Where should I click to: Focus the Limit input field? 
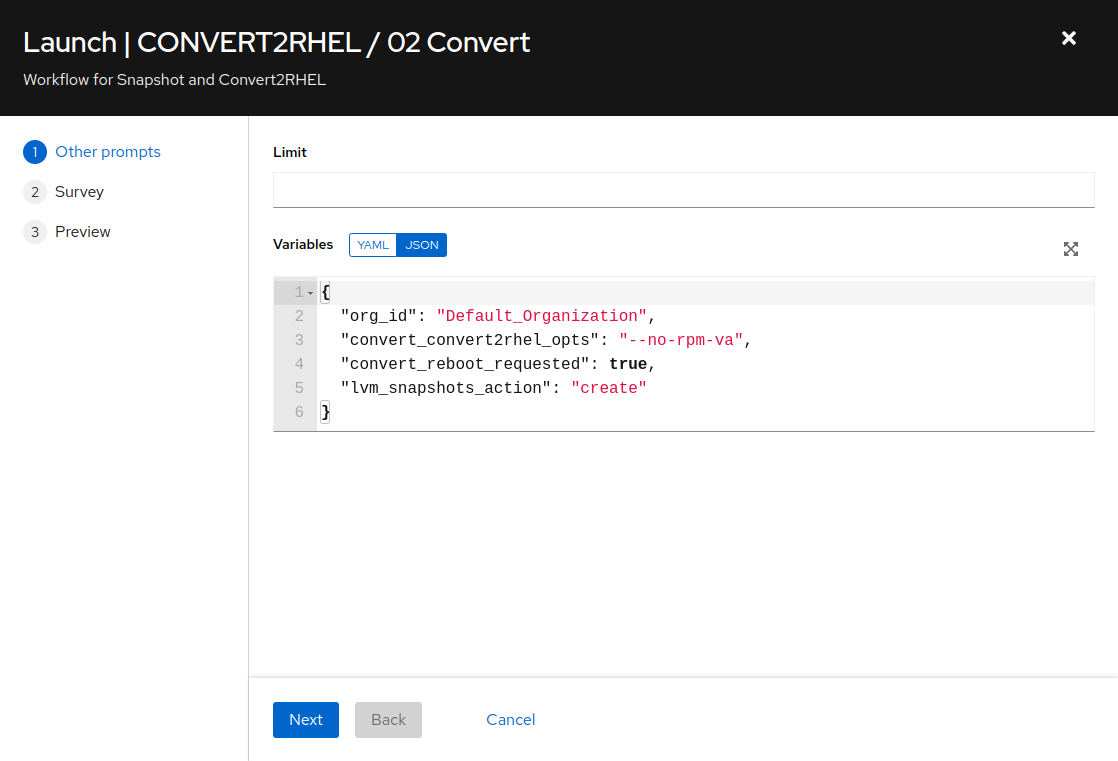click(683, 190)
